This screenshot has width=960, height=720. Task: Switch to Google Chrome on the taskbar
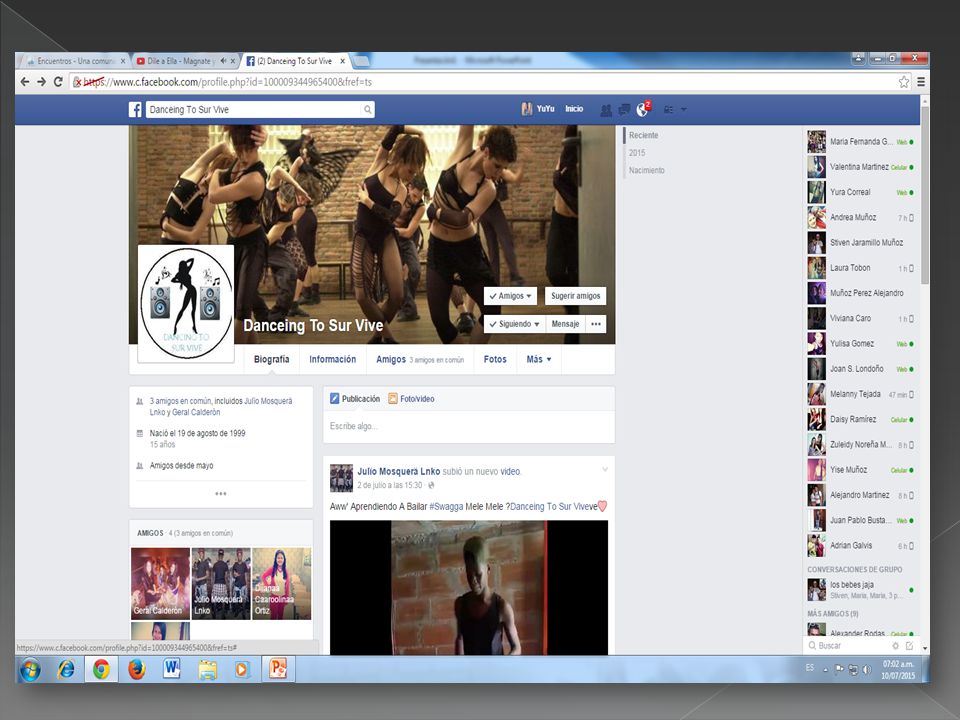point(102,669)
